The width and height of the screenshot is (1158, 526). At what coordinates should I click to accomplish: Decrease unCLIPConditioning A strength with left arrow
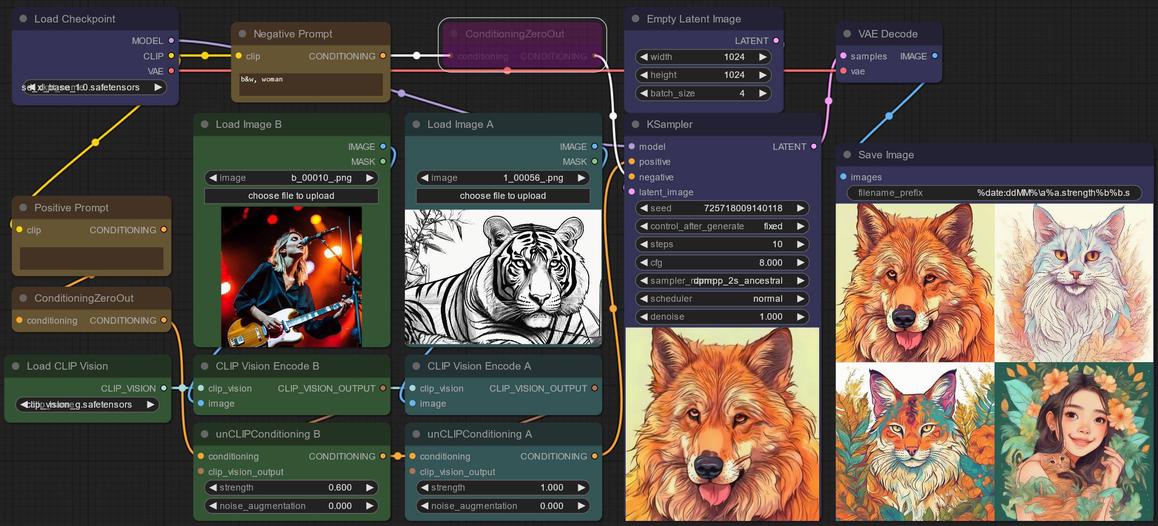point(425,488)
